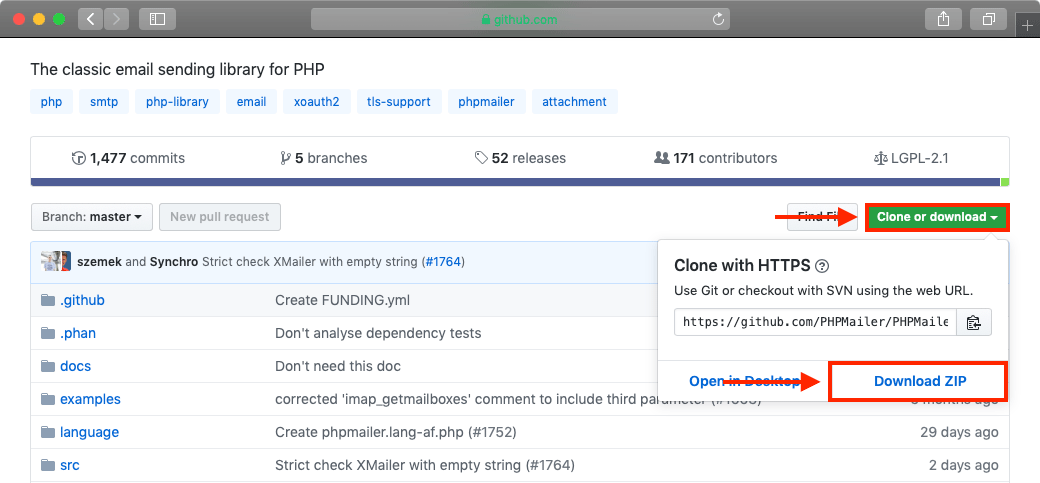Click the New pull request button

coord(219,217)
